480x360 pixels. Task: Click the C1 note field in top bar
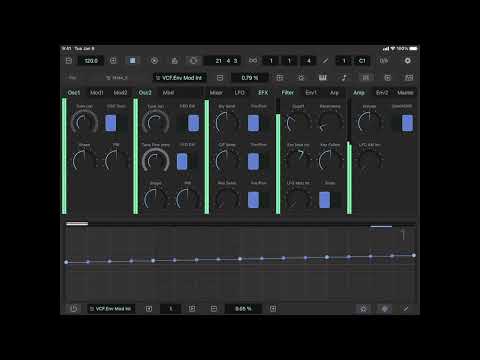pyautogui.click(x=362, y=61)
